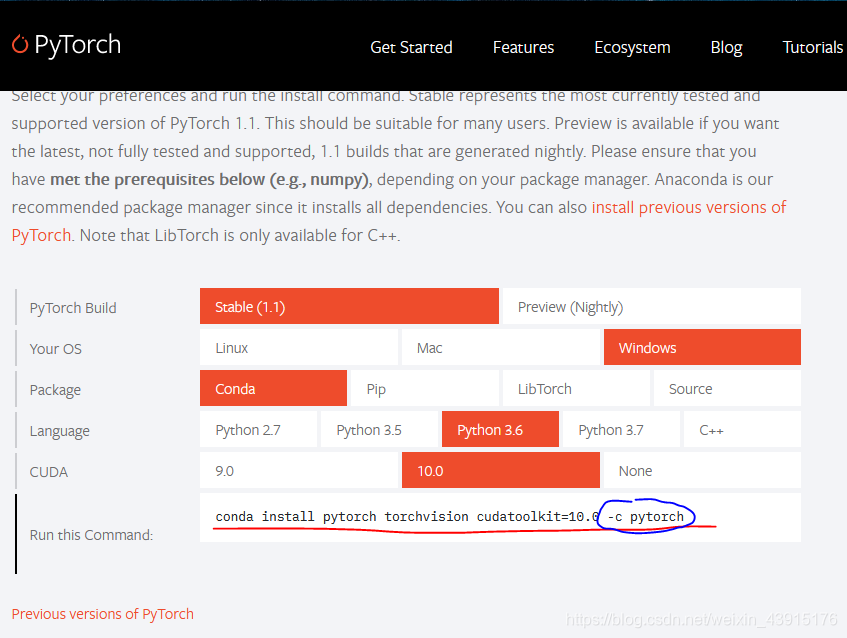The image size is (847, 638).
Task: Select CUDA version 9.0
Action: coord(299,471)
